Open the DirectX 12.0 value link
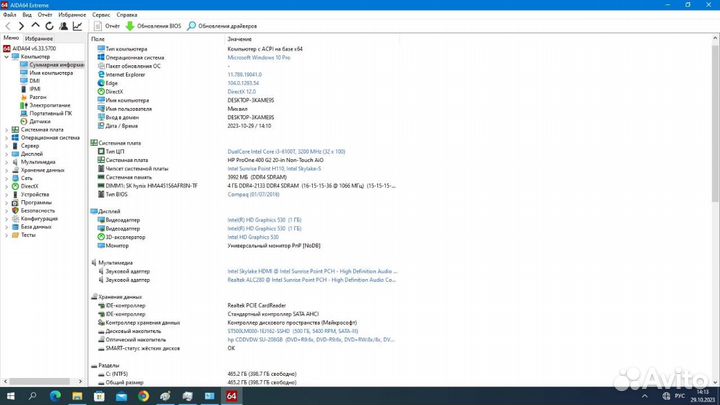 point(242,92)
